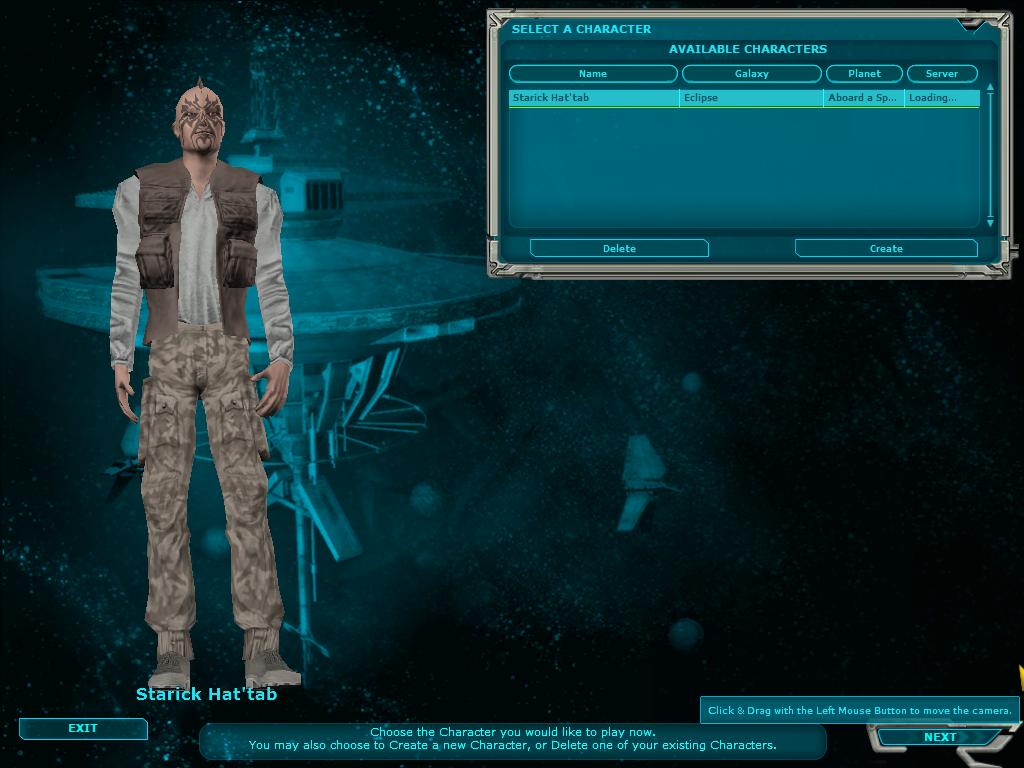The image size is (1024, 768).
Task: Click the camera drag tooltip box
Action: coord(859,710)
